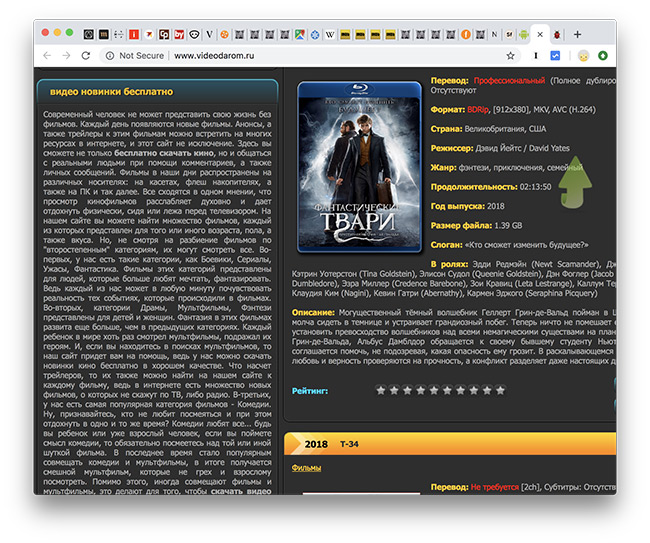The width and height of the screenshot is (650, 543).
Task: Go back to the previous page
Action: 47,56
